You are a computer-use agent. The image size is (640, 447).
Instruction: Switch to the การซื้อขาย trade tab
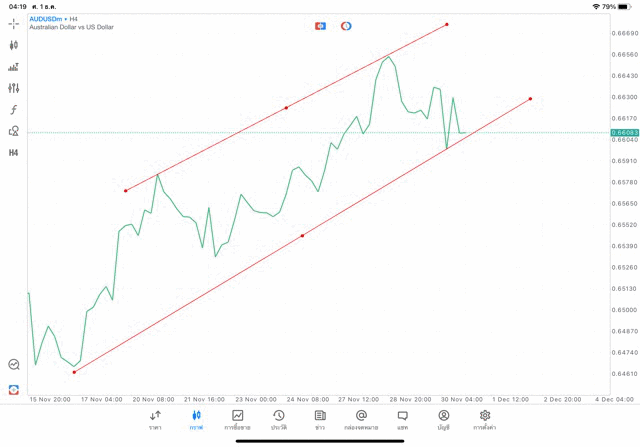237,419
